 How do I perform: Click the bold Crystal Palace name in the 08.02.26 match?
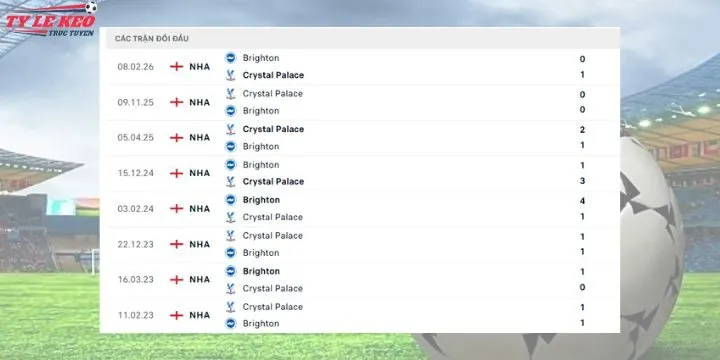click(273, 75)
